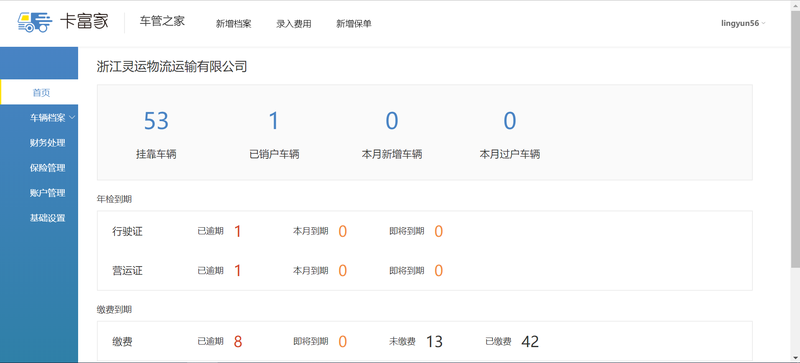The height and width of the screenshot is (363, 800).
Task: Open 财务处理 sidebar item
Action: pyautogui.click(x=47, y=143)
